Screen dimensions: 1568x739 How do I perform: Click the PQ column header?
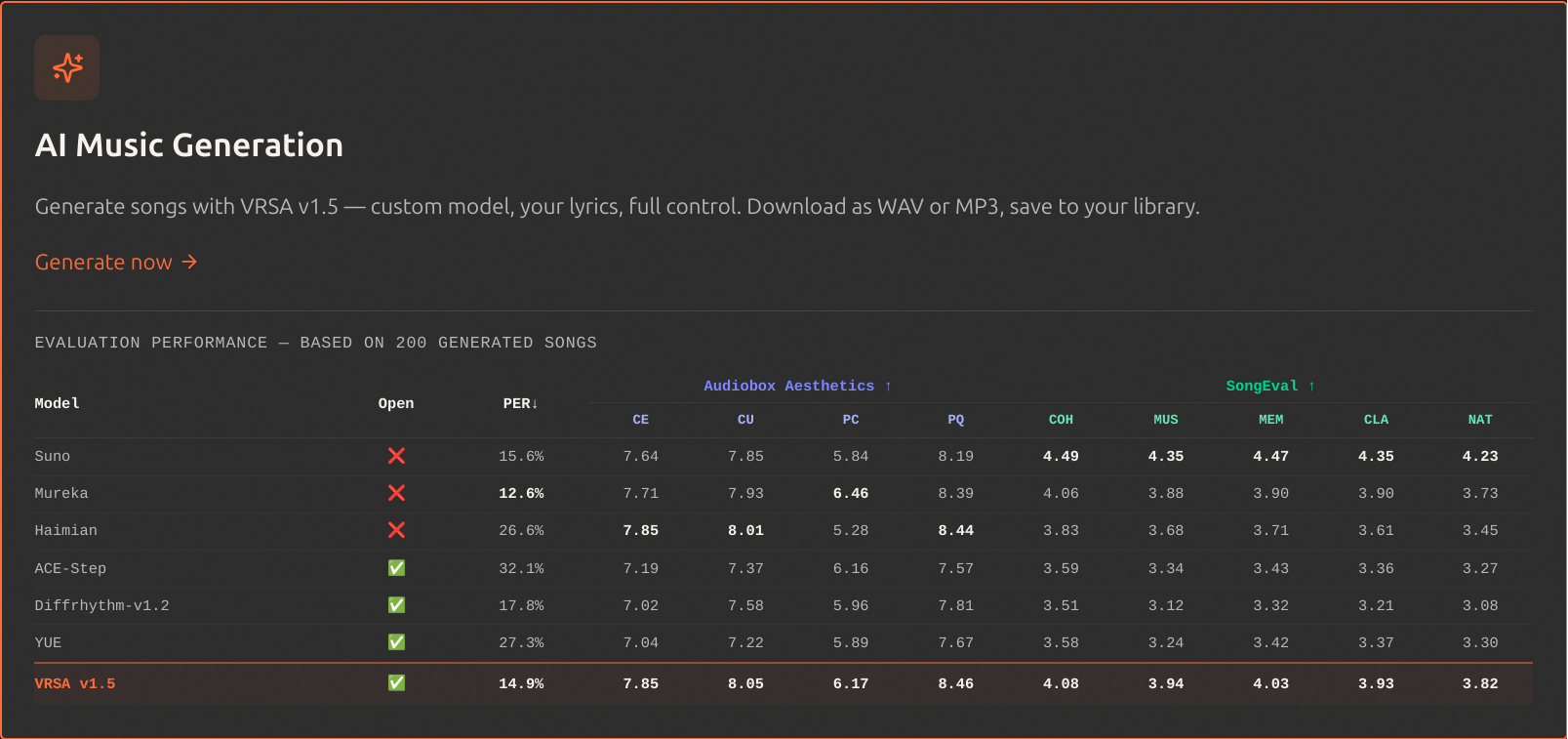pos(956,420)
